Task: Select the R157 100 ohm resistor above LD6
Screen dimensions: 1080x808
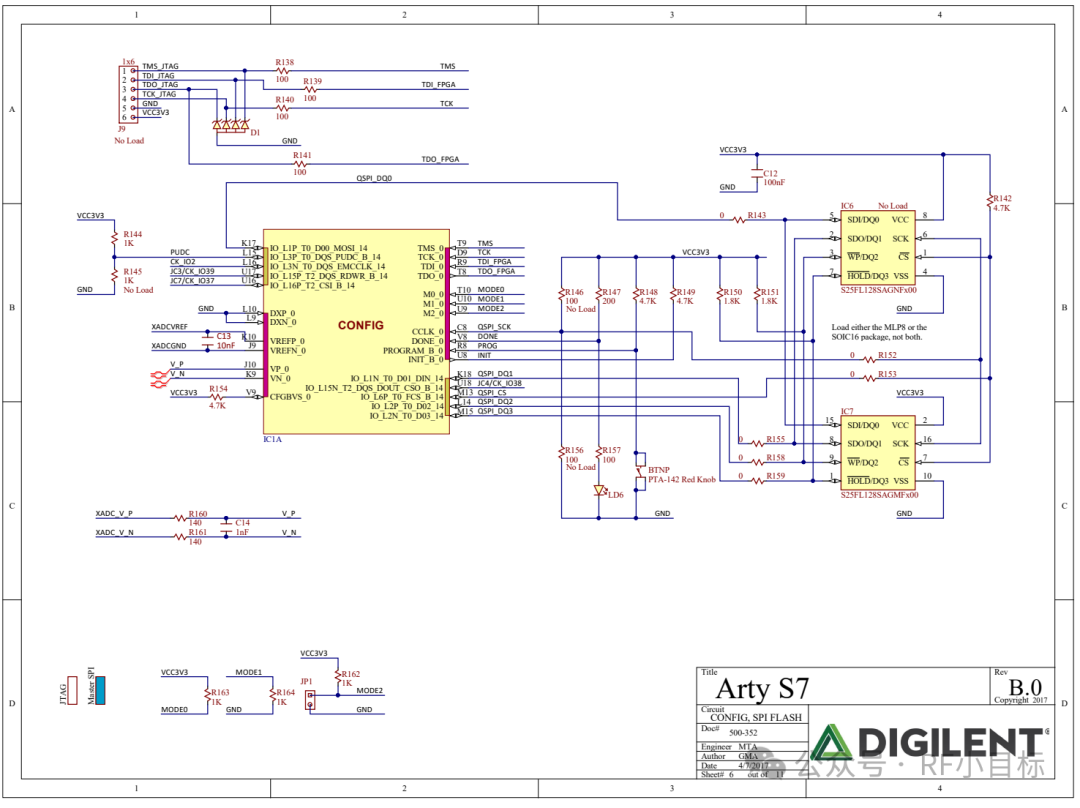Action: [x=599, y=453]
